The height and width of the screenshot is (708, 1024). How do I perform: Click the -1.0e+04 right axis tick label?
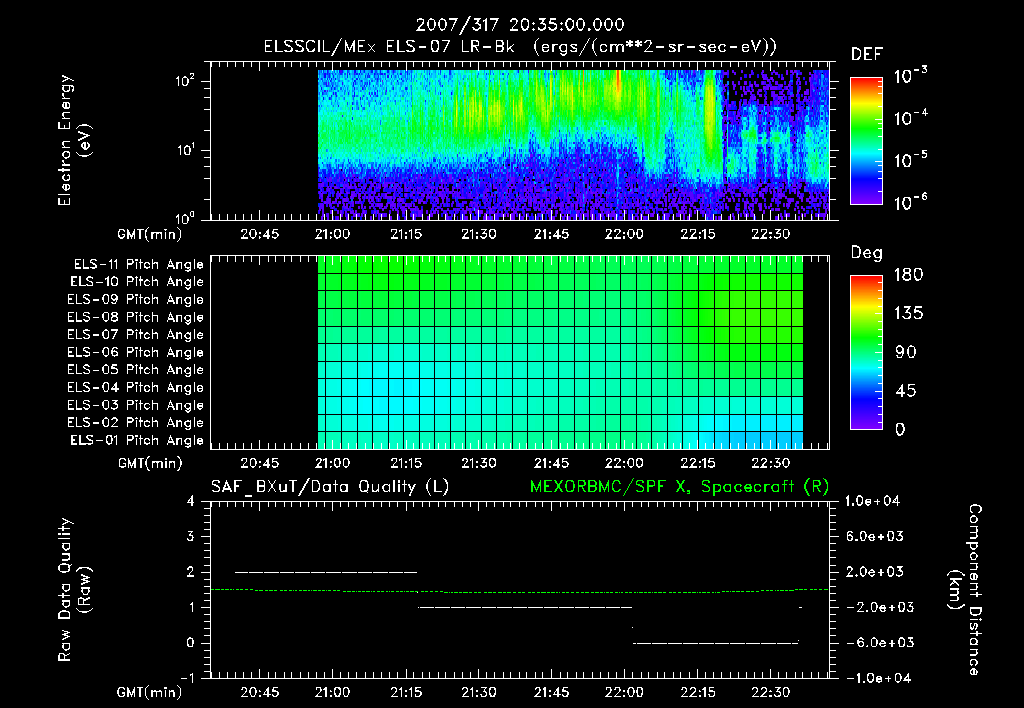coord(879,678)
